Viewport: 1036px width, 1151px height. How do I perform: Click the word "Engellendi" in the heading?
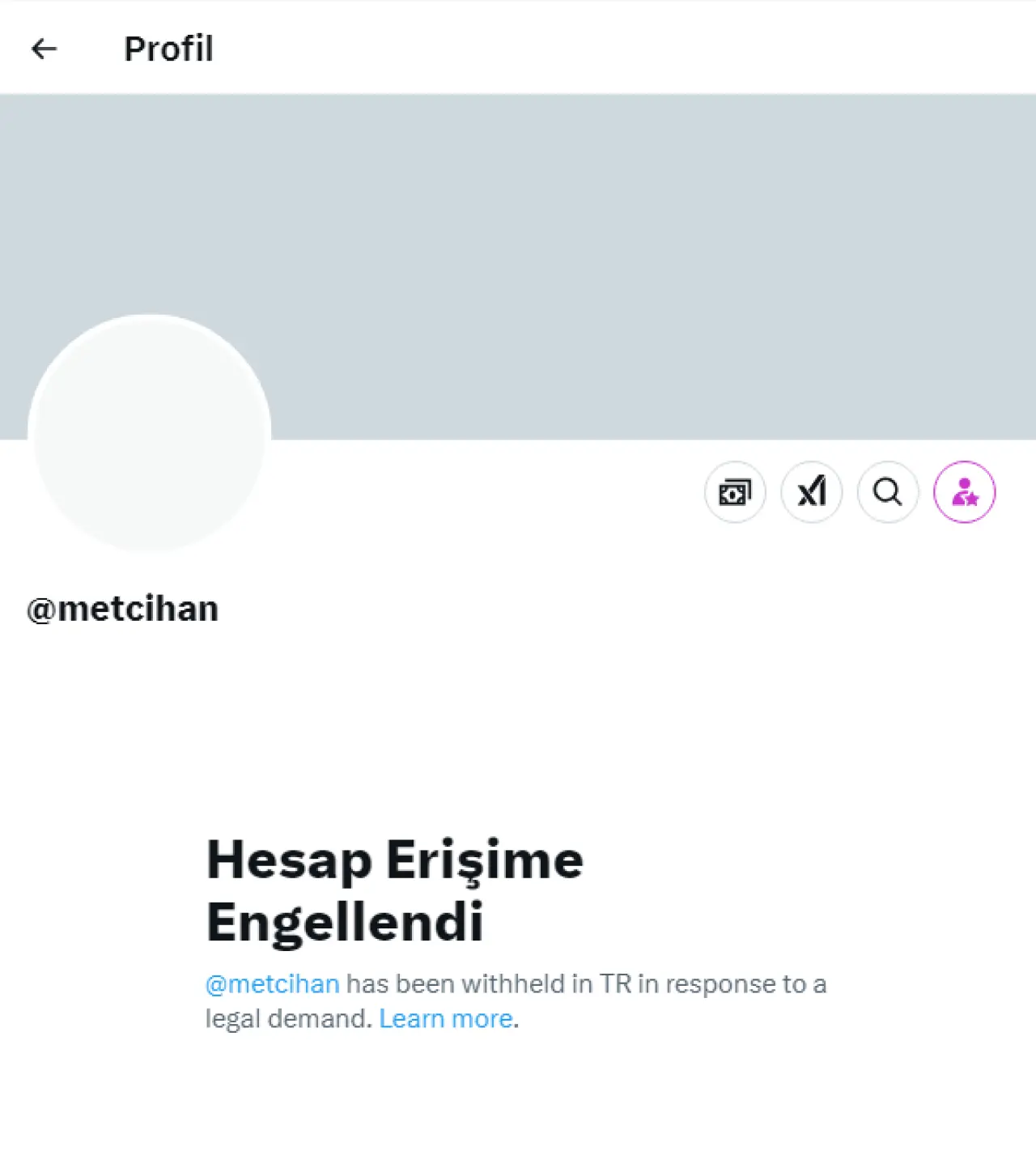click(x=345, y=923)
